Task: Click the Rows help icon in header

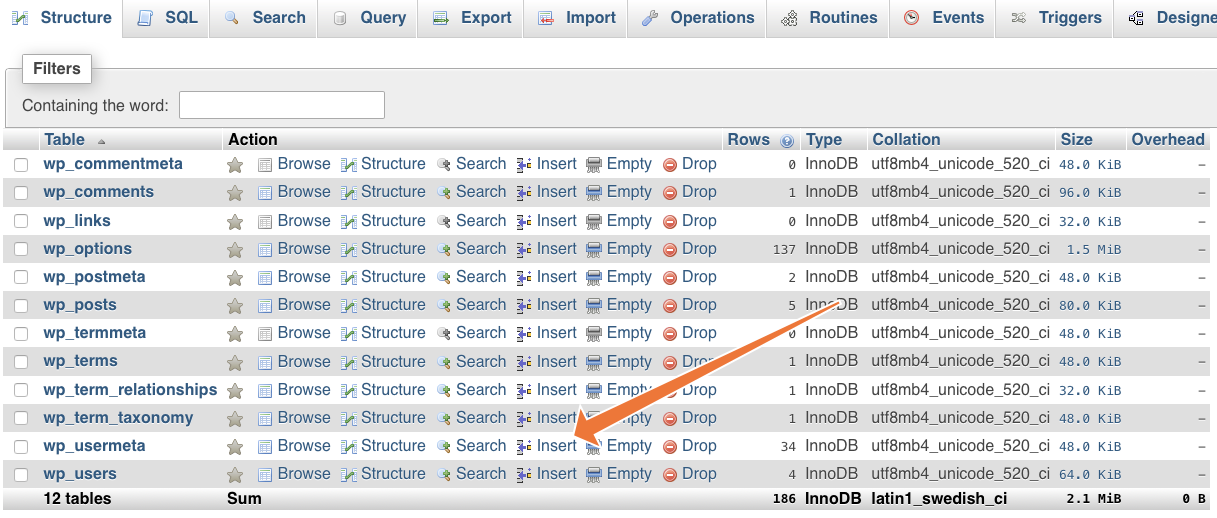Action: click(x=787, y=141)
